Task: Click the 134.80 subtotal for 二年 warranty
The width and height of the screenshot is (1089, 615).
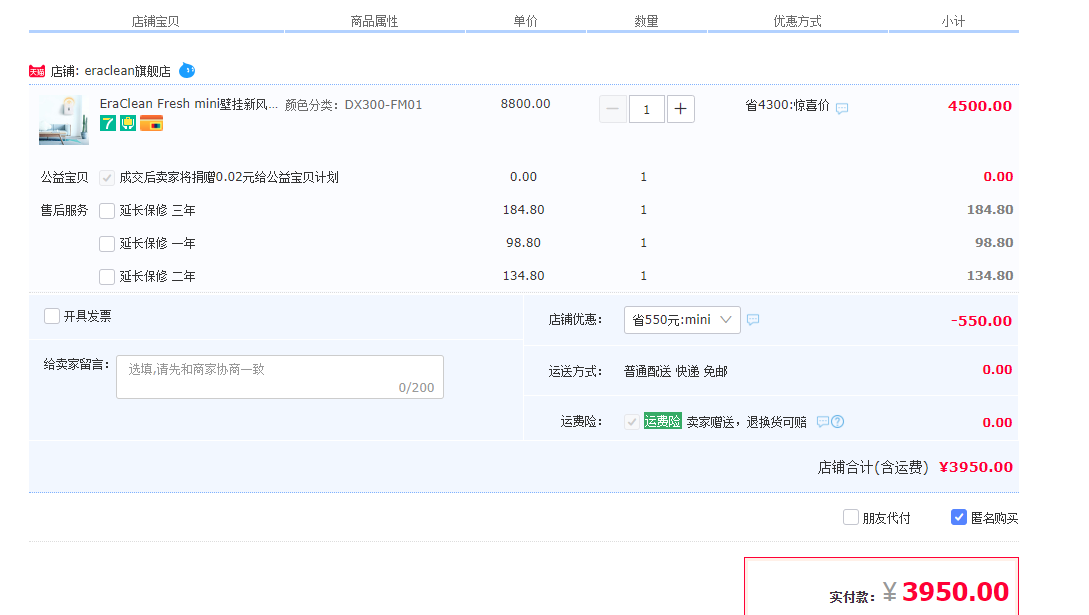Action: click(990, 276)
